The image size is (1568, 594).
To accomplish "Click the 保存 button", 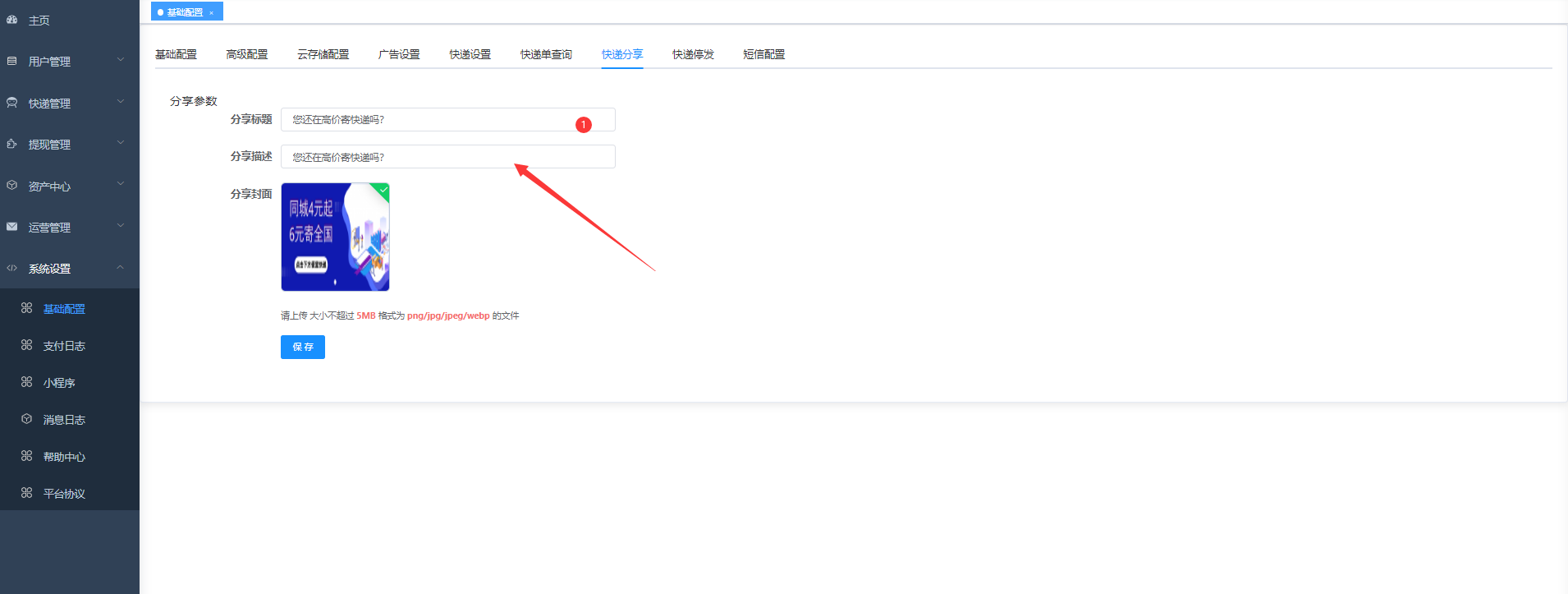I will [x=303, y=347].
